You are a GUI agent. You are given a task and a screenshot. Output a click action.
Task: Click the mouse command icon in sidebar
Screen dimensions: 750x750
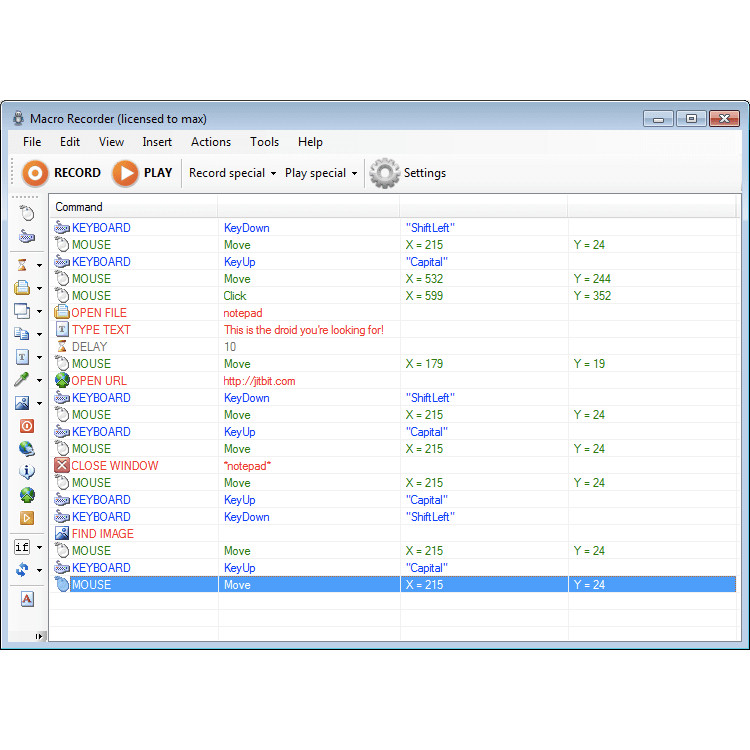[x=27, y=213]
